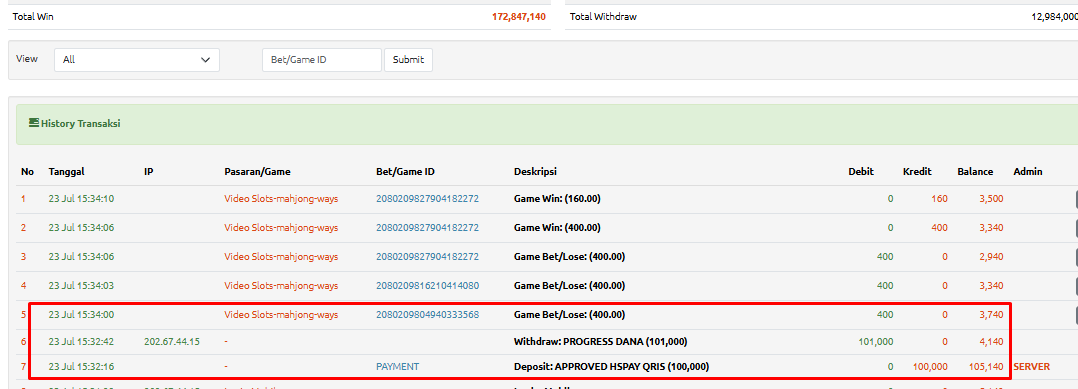This screenshot has width=1078, height=389.
Task: Click the Bet/Game ID column header
Action: [x=406, y=172]
